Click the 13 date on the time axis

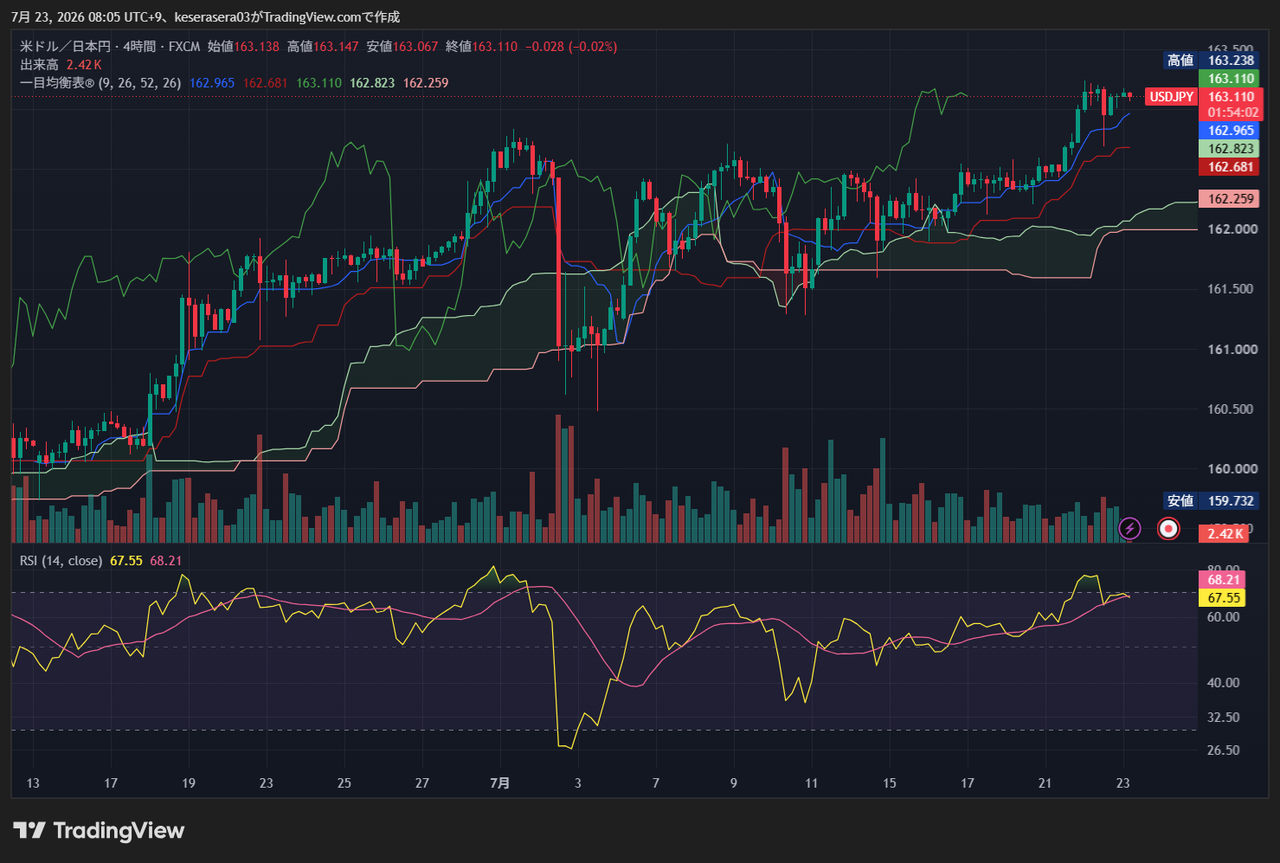coord(33,783)
